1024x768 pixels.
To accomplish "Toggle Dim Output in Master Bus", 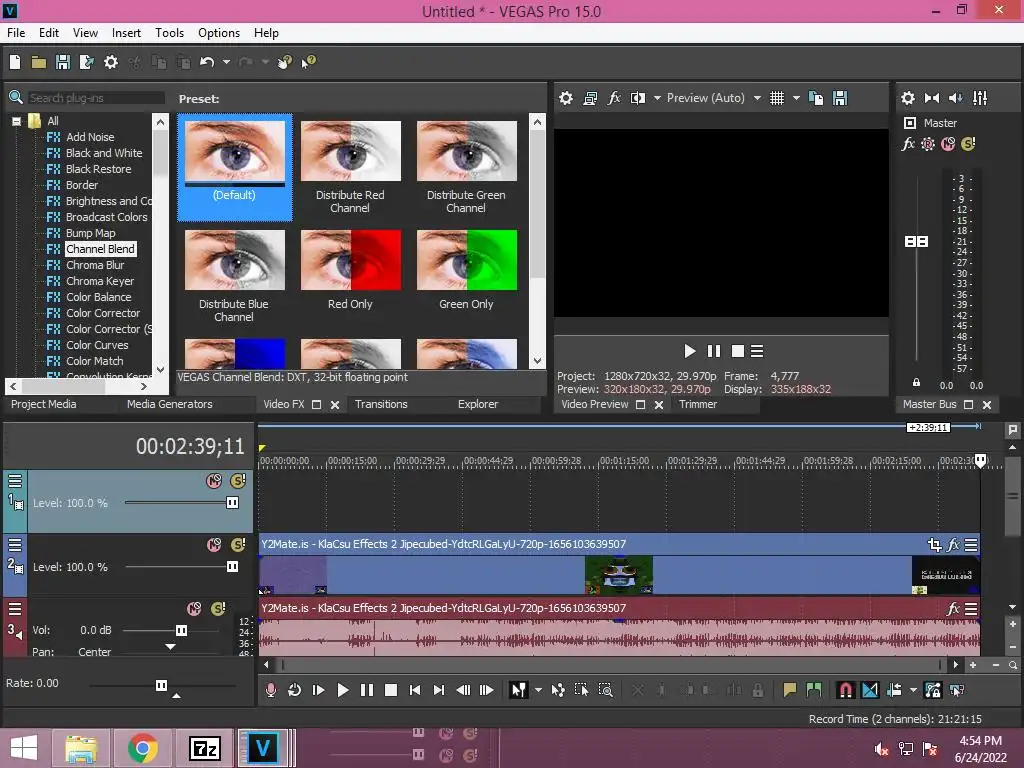I will pyautogui.click(x=955, y=98).
